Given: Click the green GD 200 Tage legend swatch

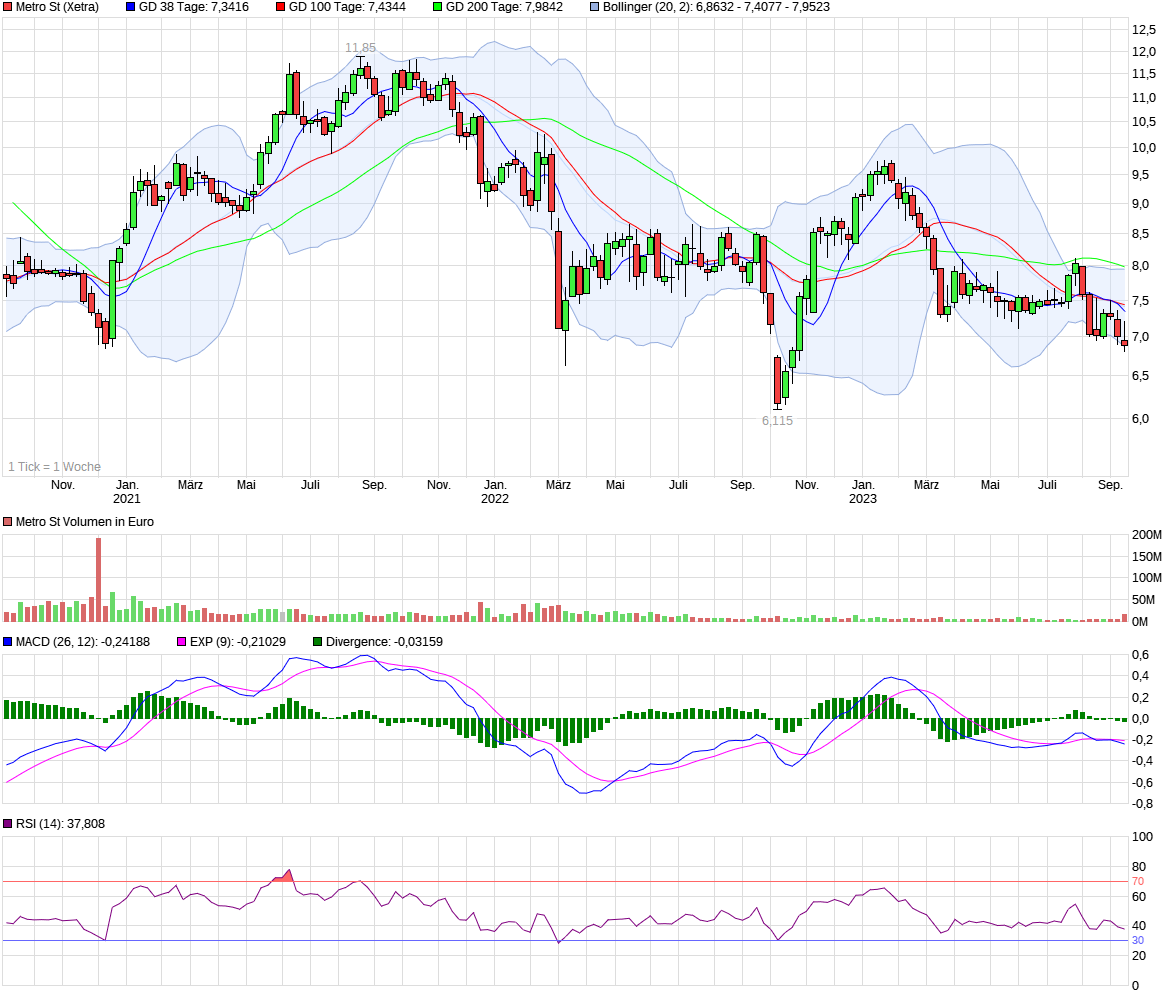Looking at the screenshot, I should pyautogui.click(x=437, y=7).
